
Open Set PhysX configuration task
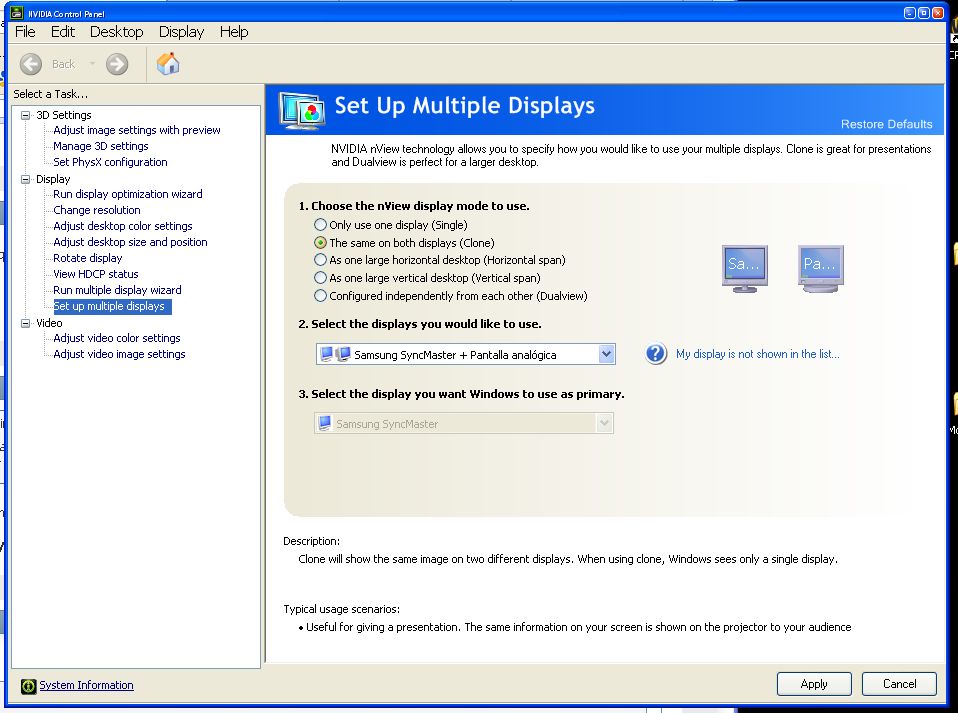coord(110,162)
